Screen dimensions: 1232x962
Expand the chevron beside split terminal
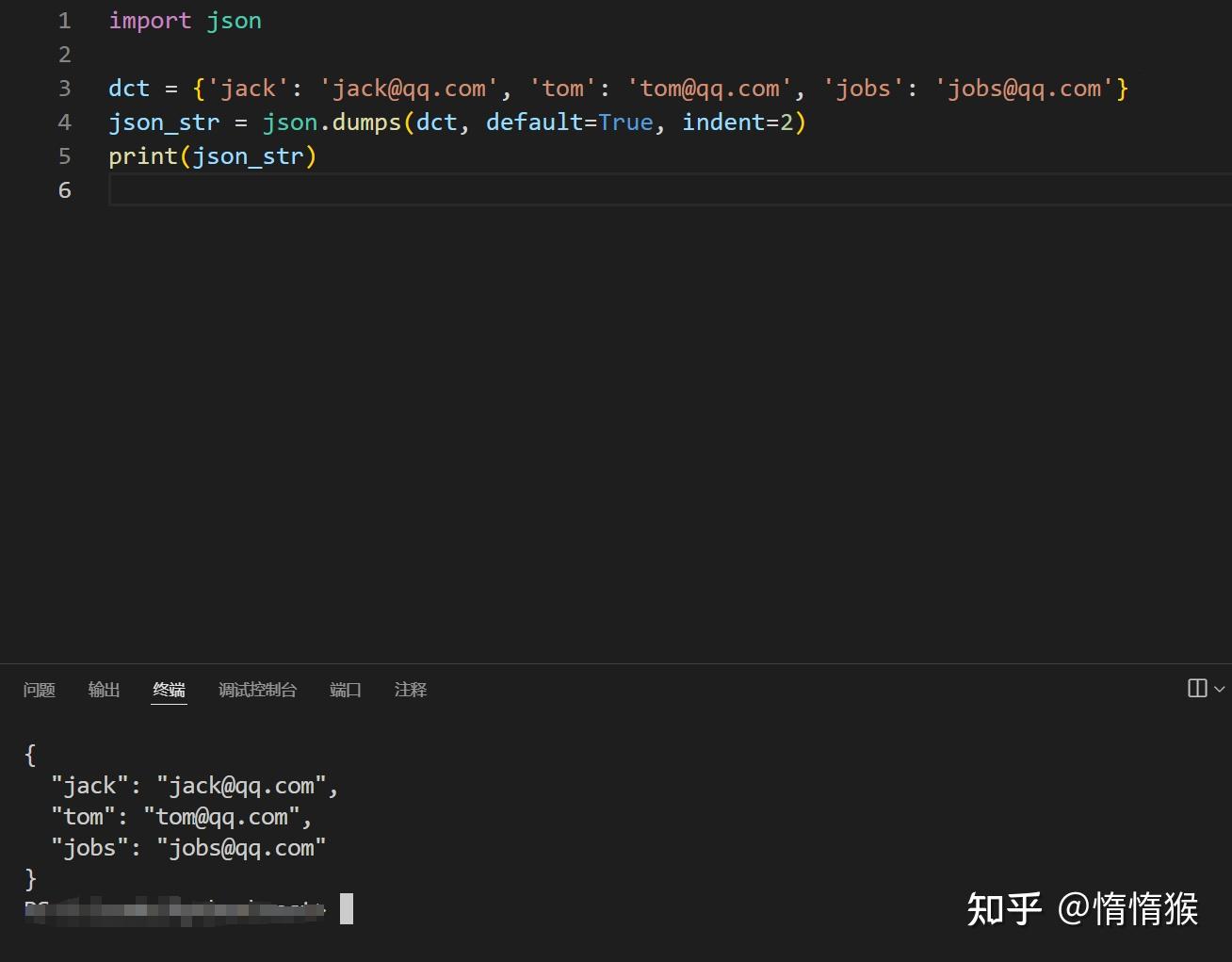tap(1220, 690)
